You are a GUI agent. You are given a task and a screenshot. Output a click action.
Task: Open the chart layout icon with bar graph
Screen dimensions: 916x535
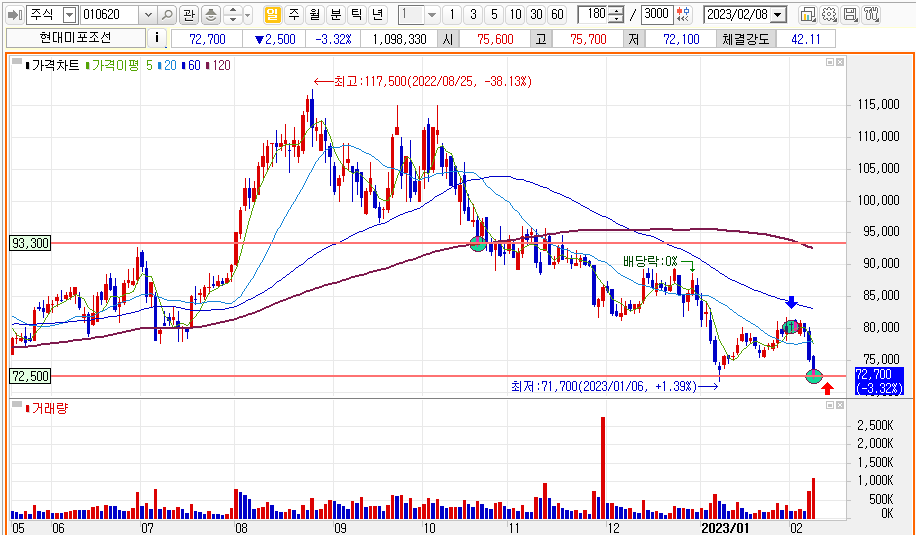pyautogui.click(x=807, y=15)
